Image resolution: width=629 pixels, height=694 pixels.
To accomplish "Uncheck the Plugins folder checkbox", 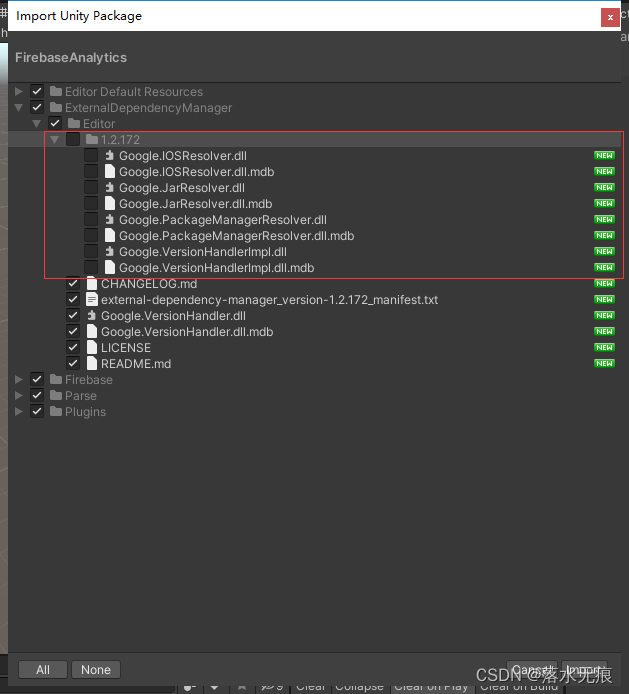I will pyautogui.click(x=37, y=412).
